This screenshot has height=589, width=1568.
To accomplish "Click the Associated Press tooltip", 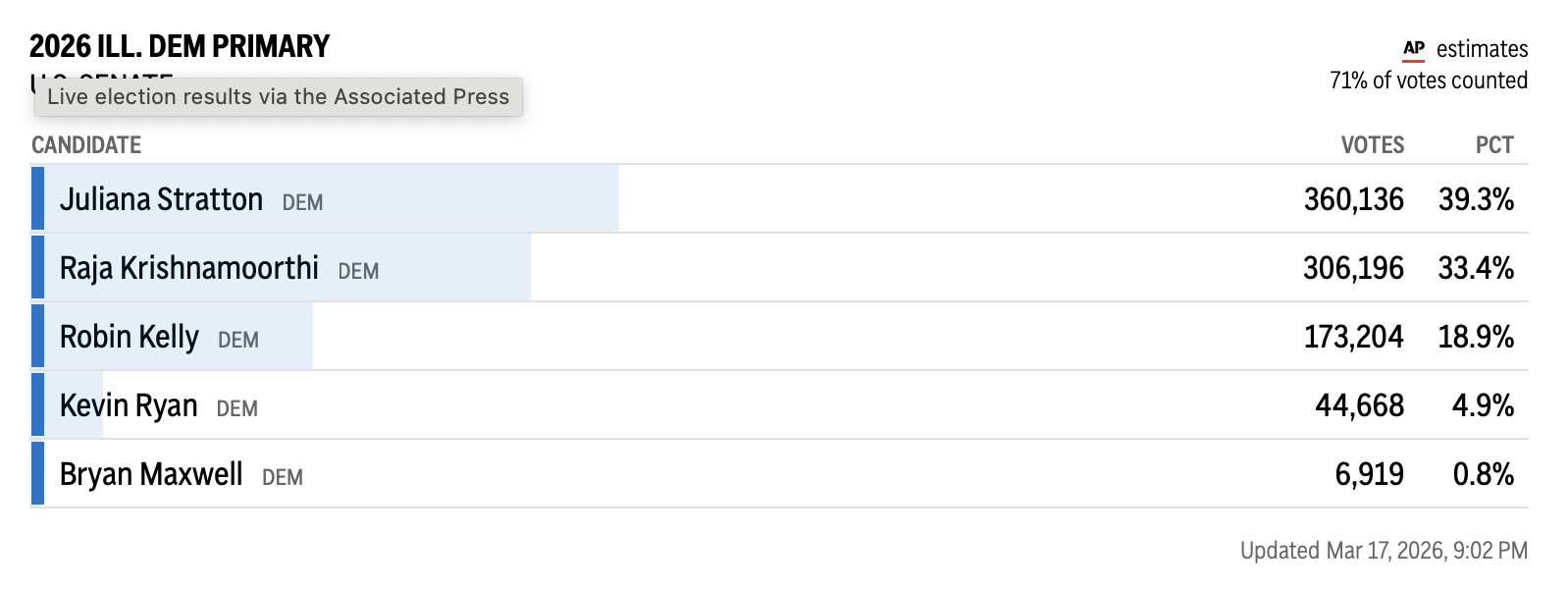I will 279,96.
